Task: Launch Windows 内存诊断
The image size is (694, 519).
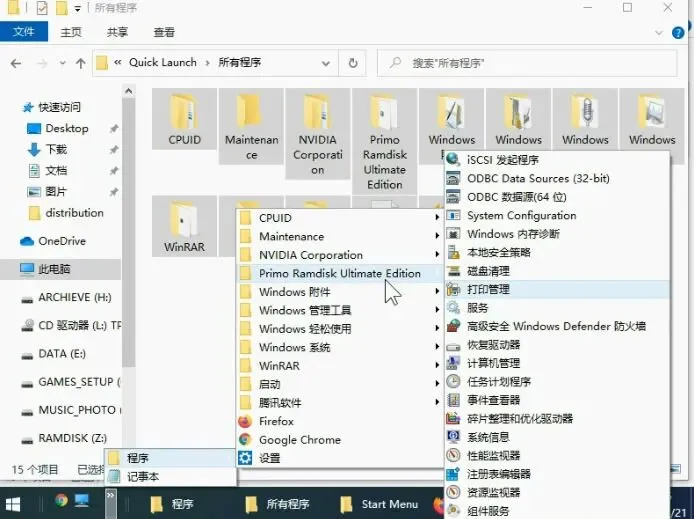Action: pyautogui.click(x=557, y=234)
